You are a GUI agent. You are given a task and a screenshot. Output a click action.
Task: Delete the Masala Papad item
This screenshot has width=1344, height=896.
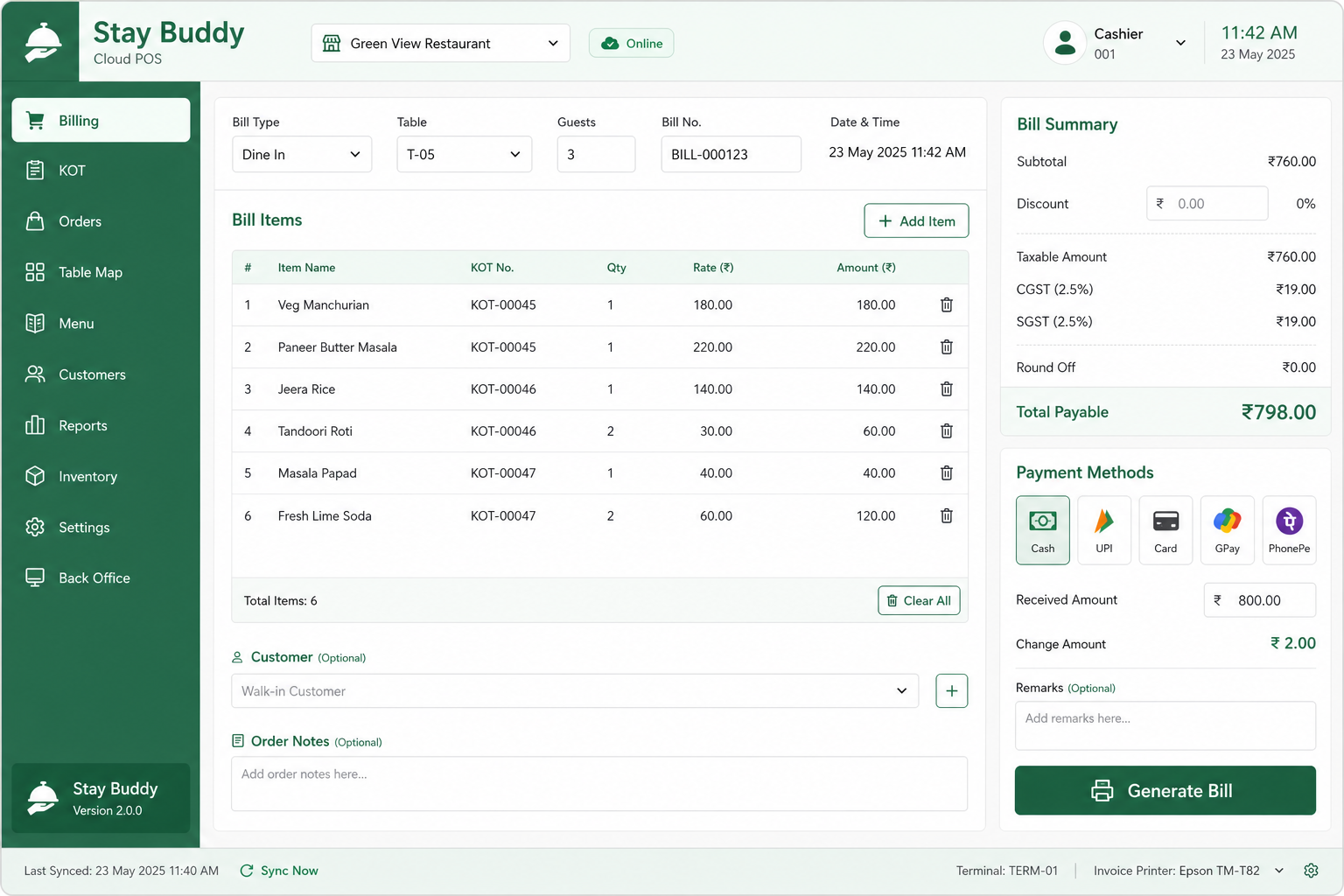pyautogui.click(x=946, y=473)
